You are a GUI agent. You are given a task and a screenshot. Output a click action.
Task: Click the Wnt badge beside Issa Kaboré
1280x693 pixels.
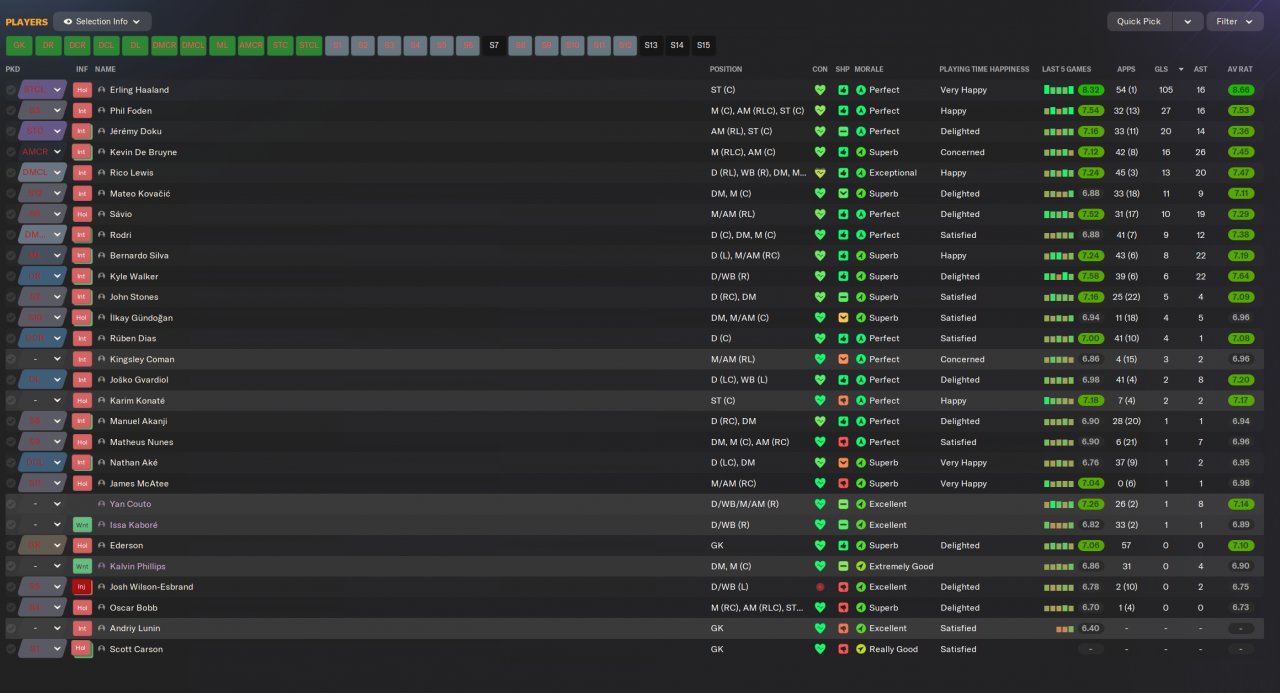82,525
